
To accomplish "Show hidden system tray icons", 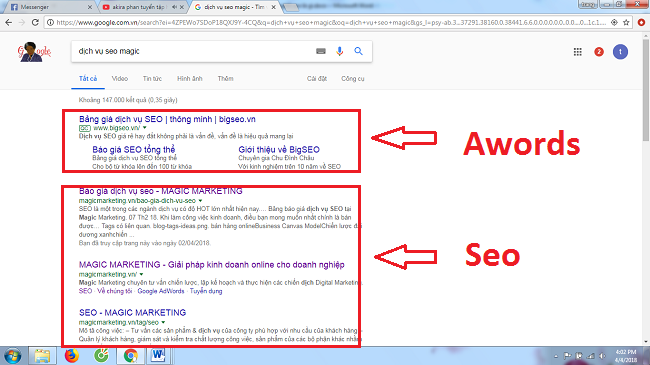I will tap(556, 356).
